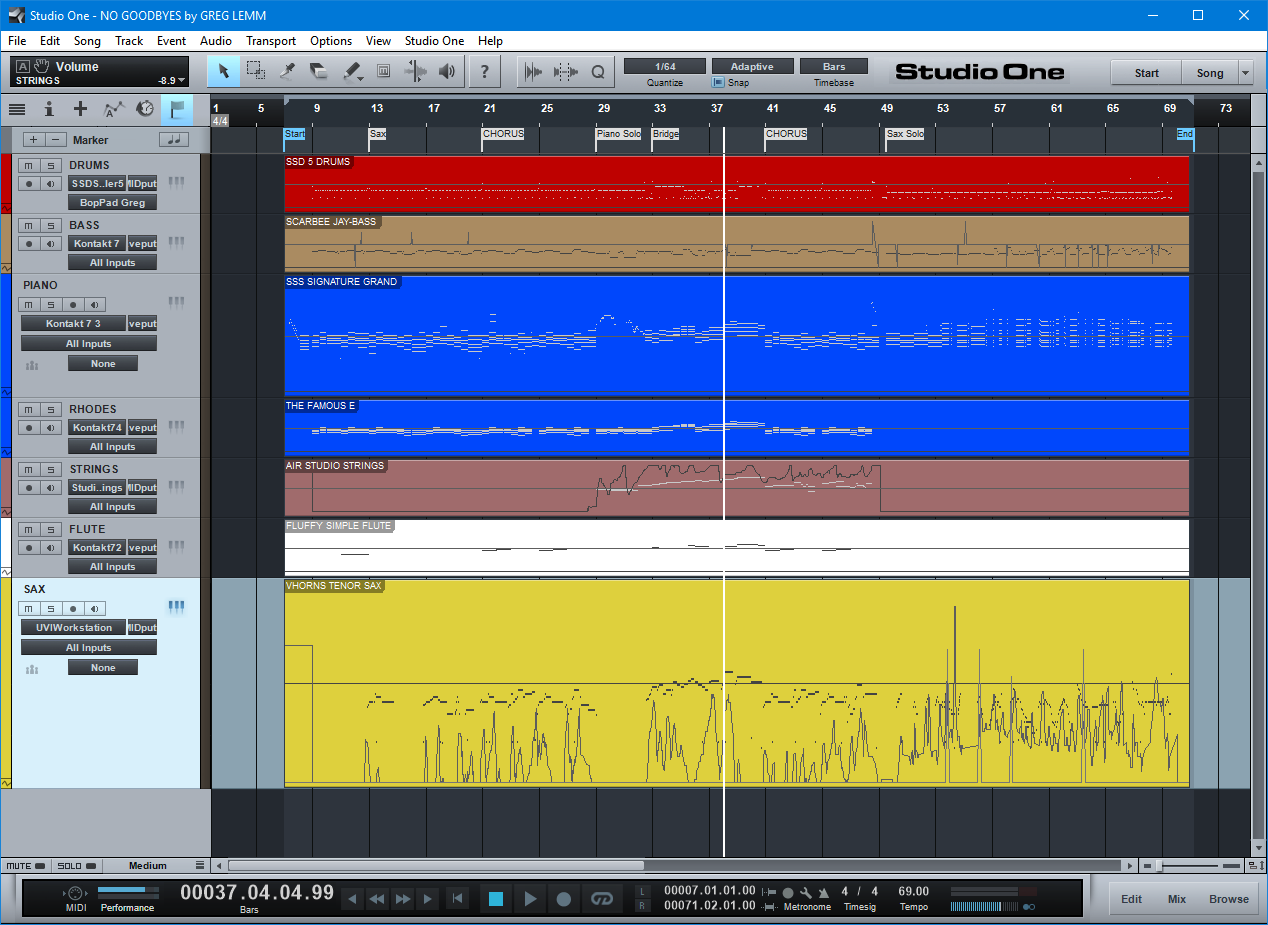
Task: Open the metronome wrench settings icon
Action: click(x=805, y=892)
